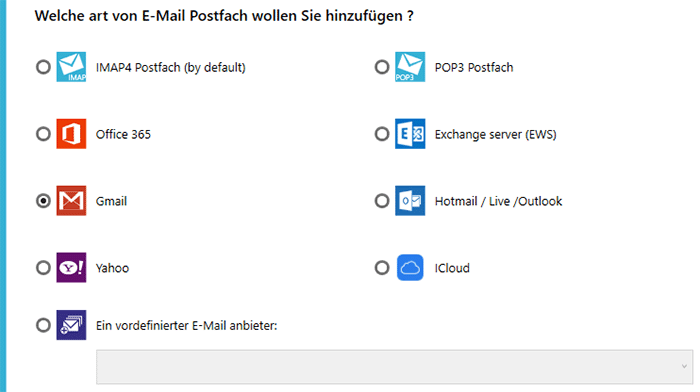Click "Ein vordefinierter E-Mail anbieter:" label

click(187, 325)
